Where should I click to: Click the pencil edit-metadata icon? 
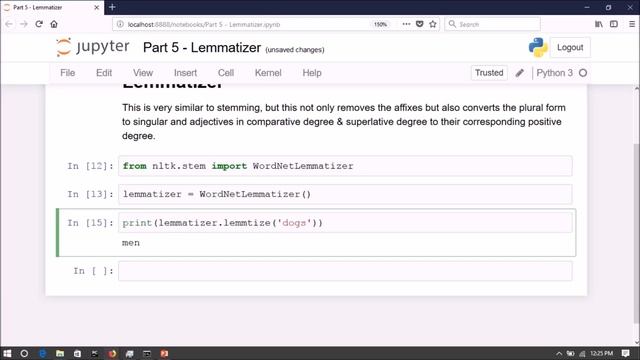pos(520,73)
